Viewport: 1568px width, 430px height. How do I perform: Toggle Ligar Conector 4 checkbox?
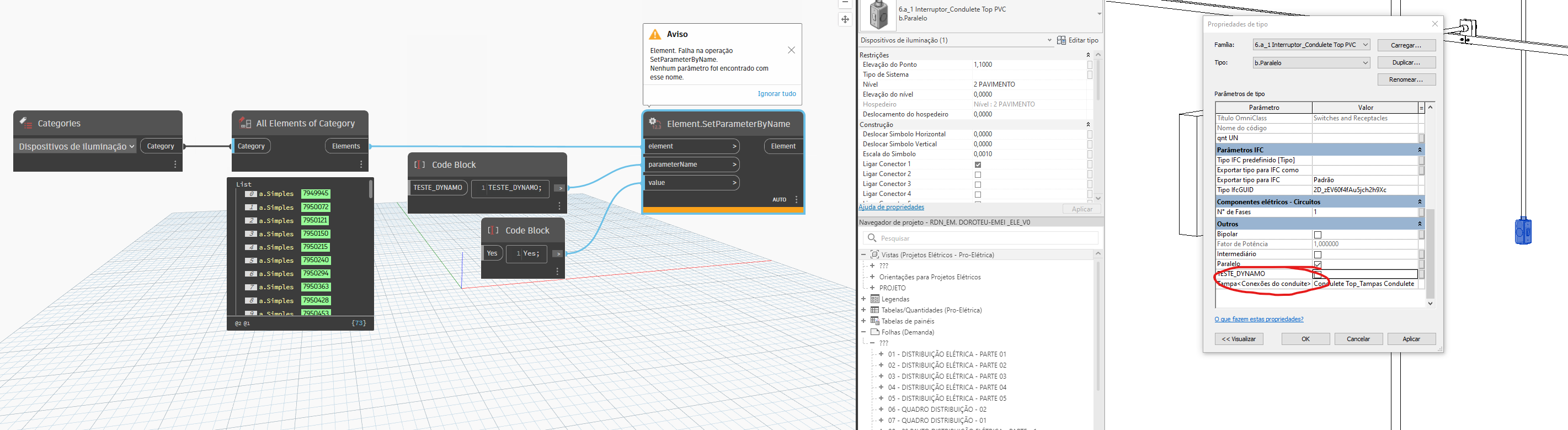[978, 194]
